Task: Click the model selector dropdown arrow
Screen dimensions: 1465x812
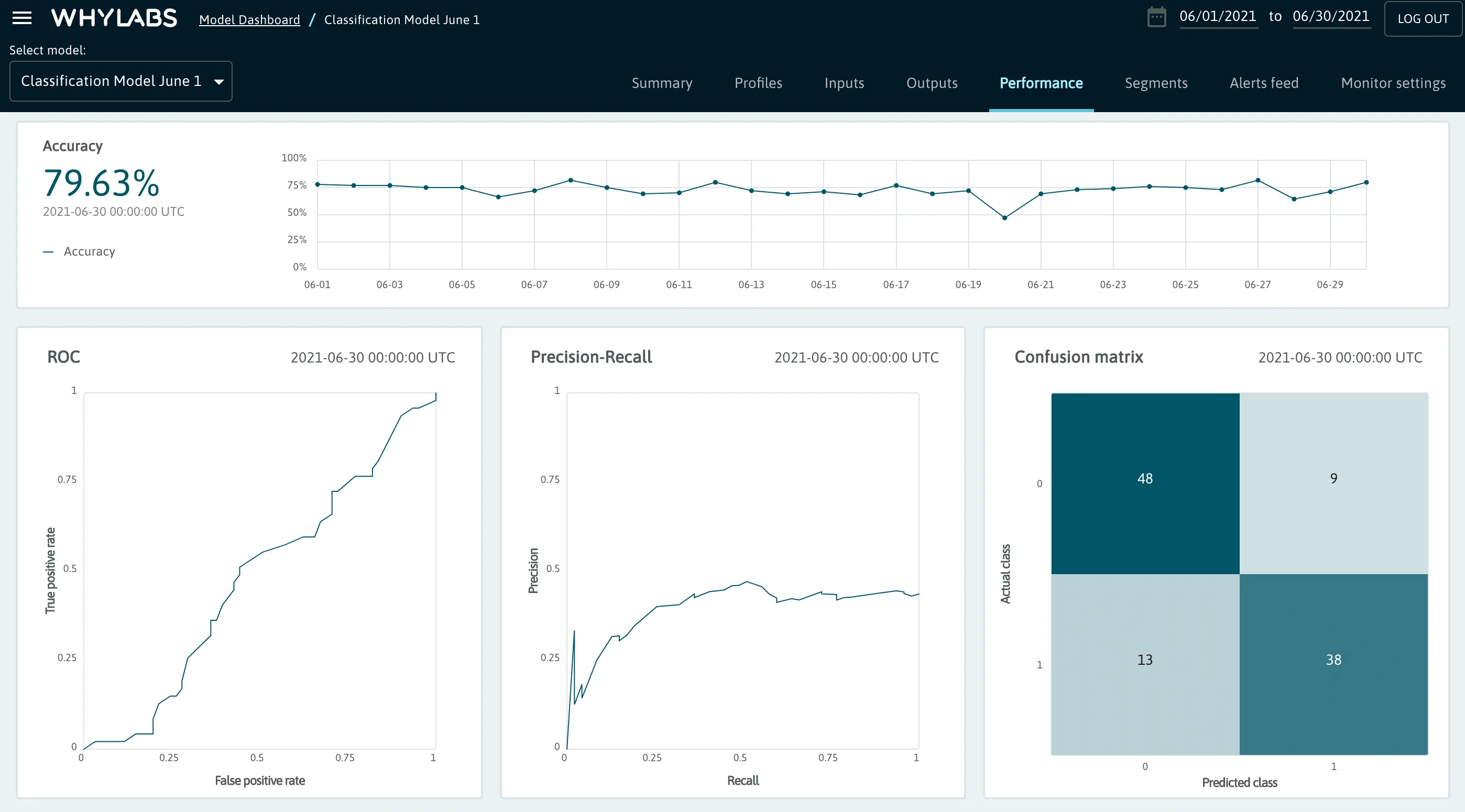Action: pyautogui.click(x=218, y=82)
